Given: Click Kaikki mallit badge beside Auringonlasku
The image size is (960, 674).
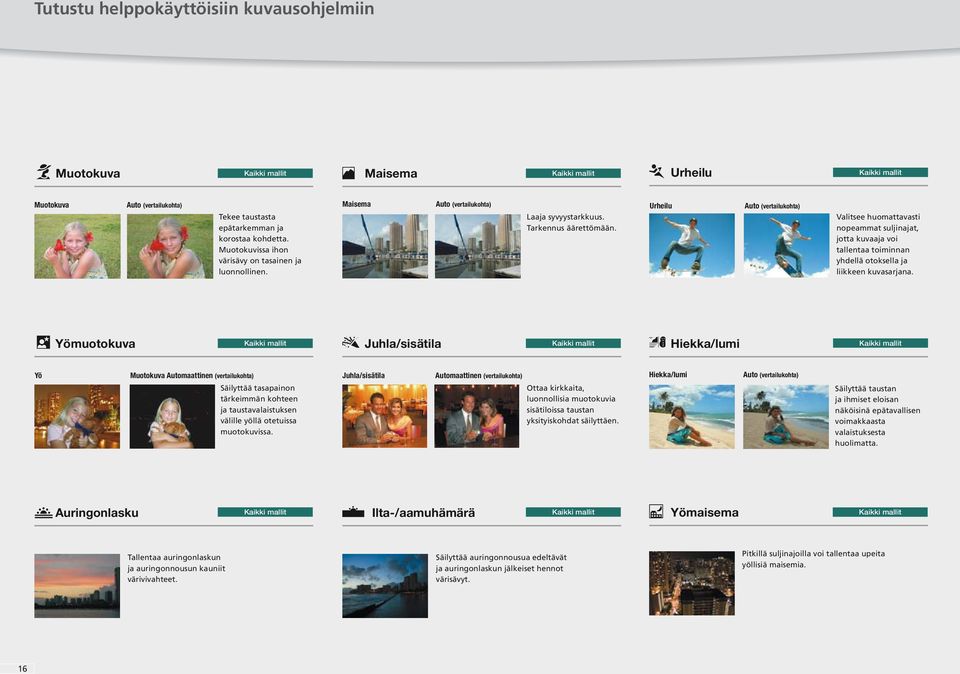Looking at the screenshot, I should pyautogui.click(x=265, y=512).
